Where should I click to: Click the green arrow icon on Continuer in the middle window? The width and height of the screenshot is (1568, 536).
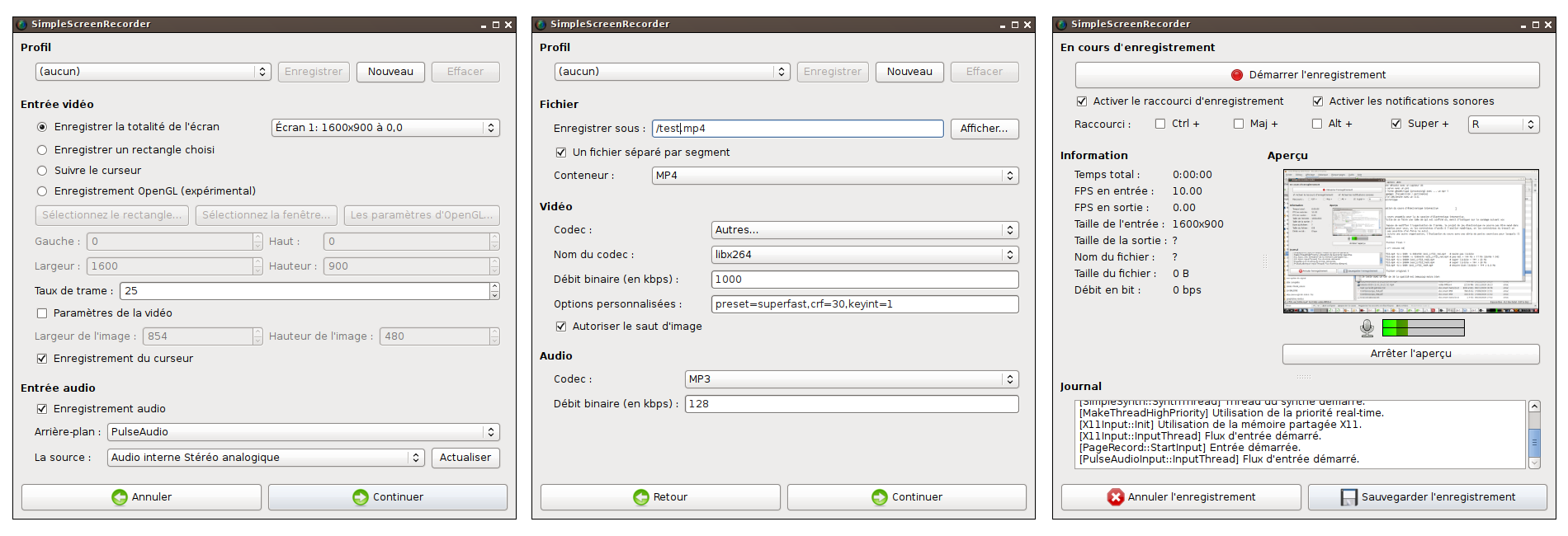click(880, 497)
